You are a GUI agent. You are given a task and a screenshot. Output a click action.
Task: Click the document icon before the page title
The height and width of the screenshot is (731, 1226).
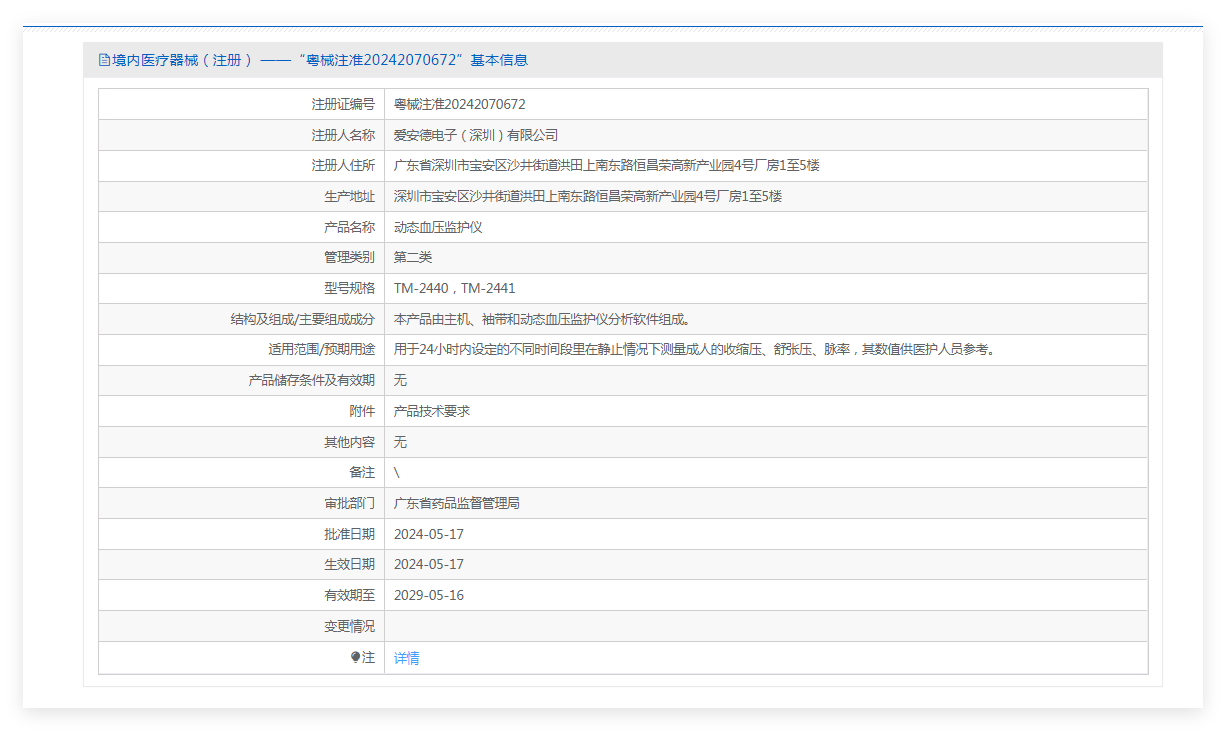(104, 60)
